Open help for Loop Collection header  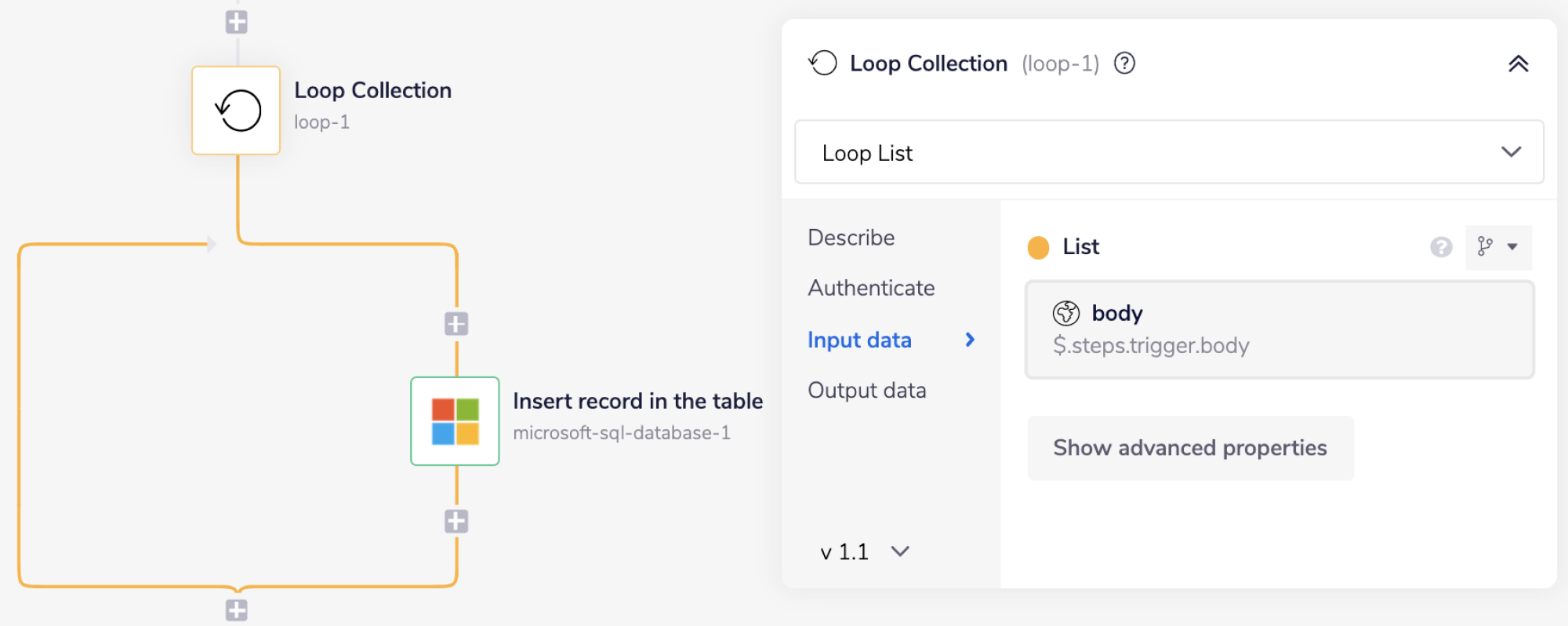1124,64
